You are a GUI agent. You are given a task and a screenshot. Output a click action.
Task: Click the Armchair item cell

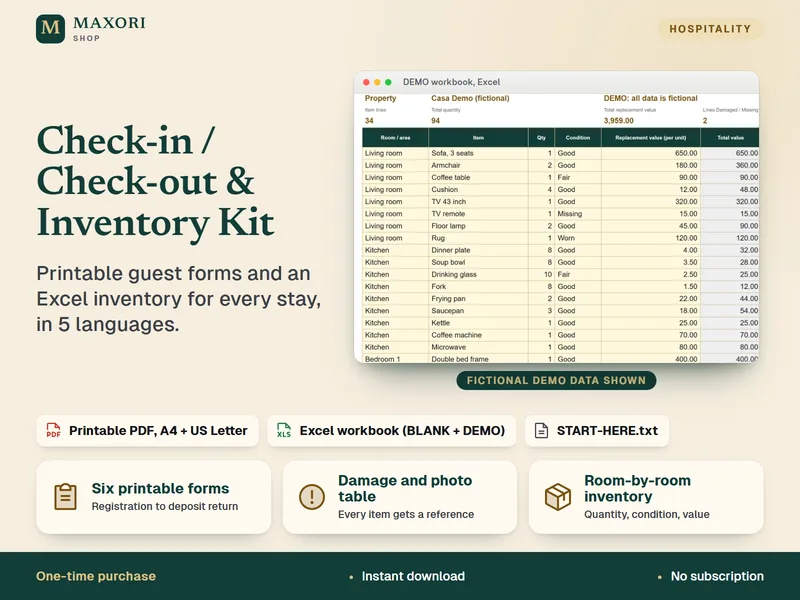(x=478, y=165)
